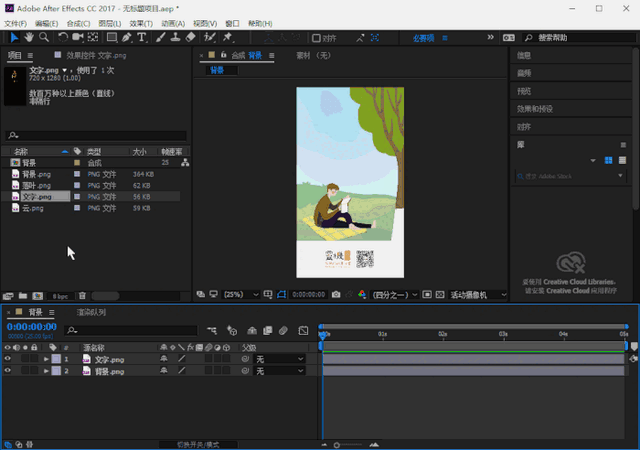Click the 必要项 workspace button

click(423, 38)
